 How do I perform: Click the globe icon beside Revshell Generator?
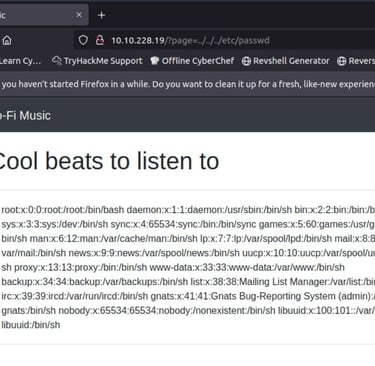coord(246,61)
